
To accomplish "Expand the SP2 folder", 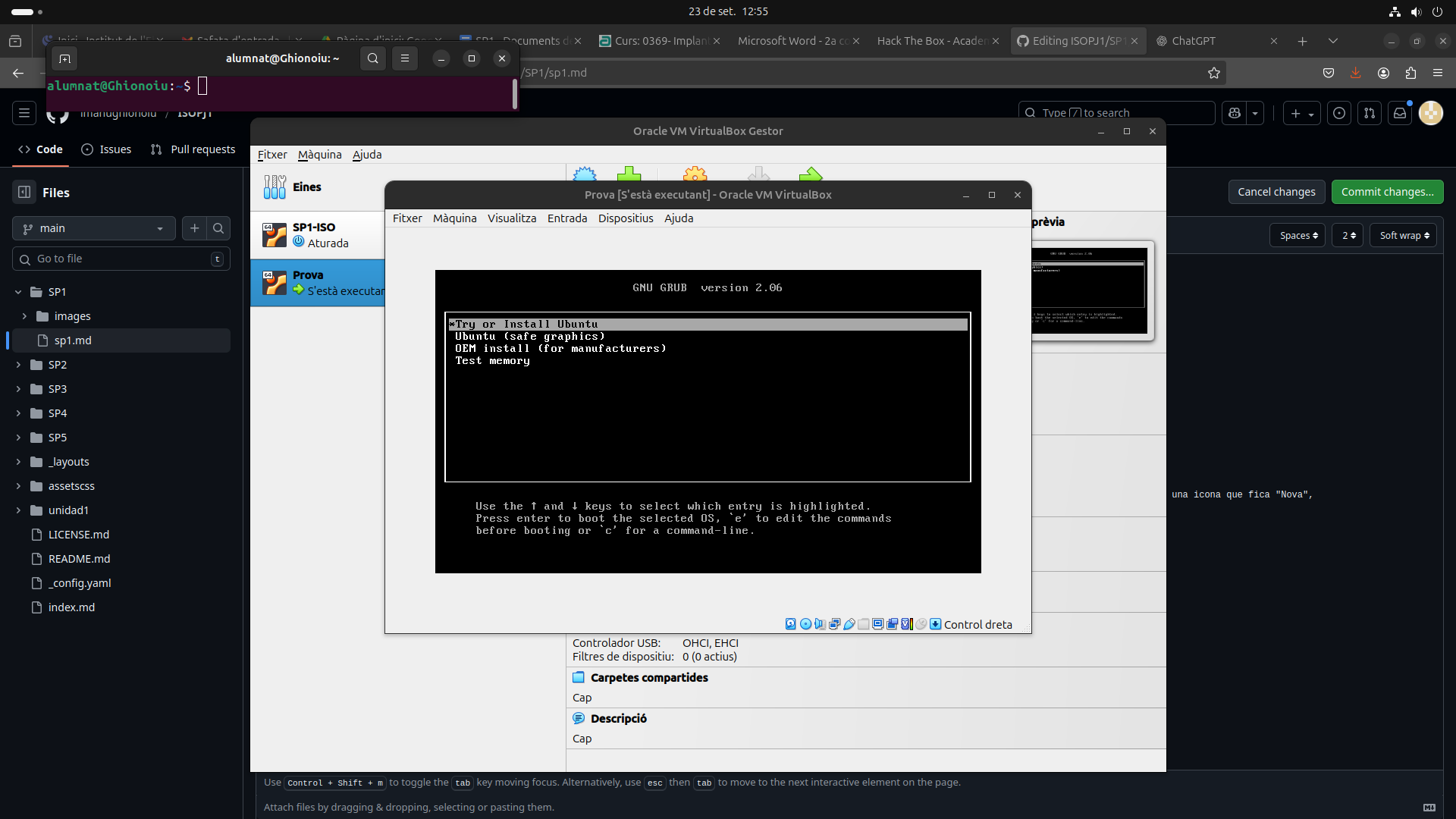I will tap(19, 365).
